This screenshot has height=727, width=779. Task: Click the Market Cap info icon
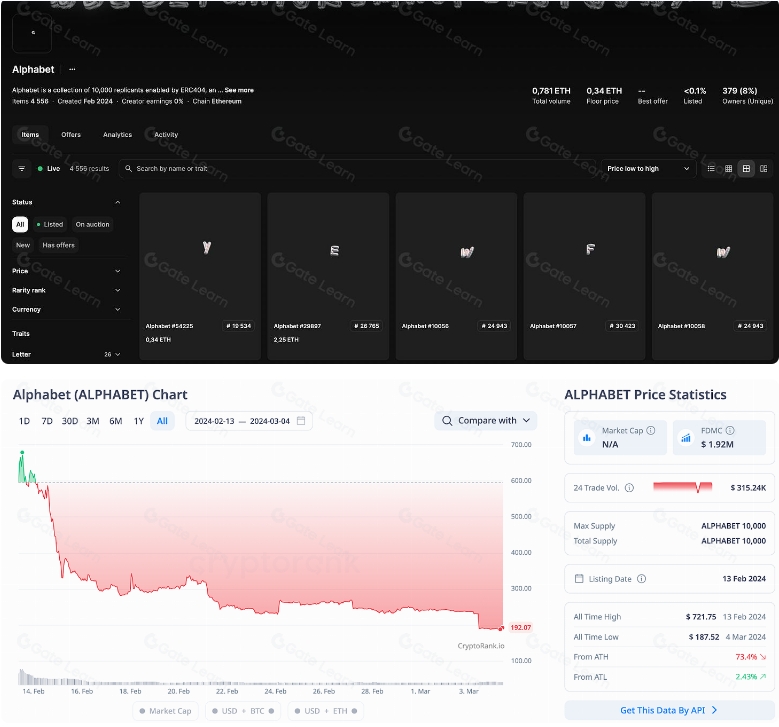pos(651,430)
